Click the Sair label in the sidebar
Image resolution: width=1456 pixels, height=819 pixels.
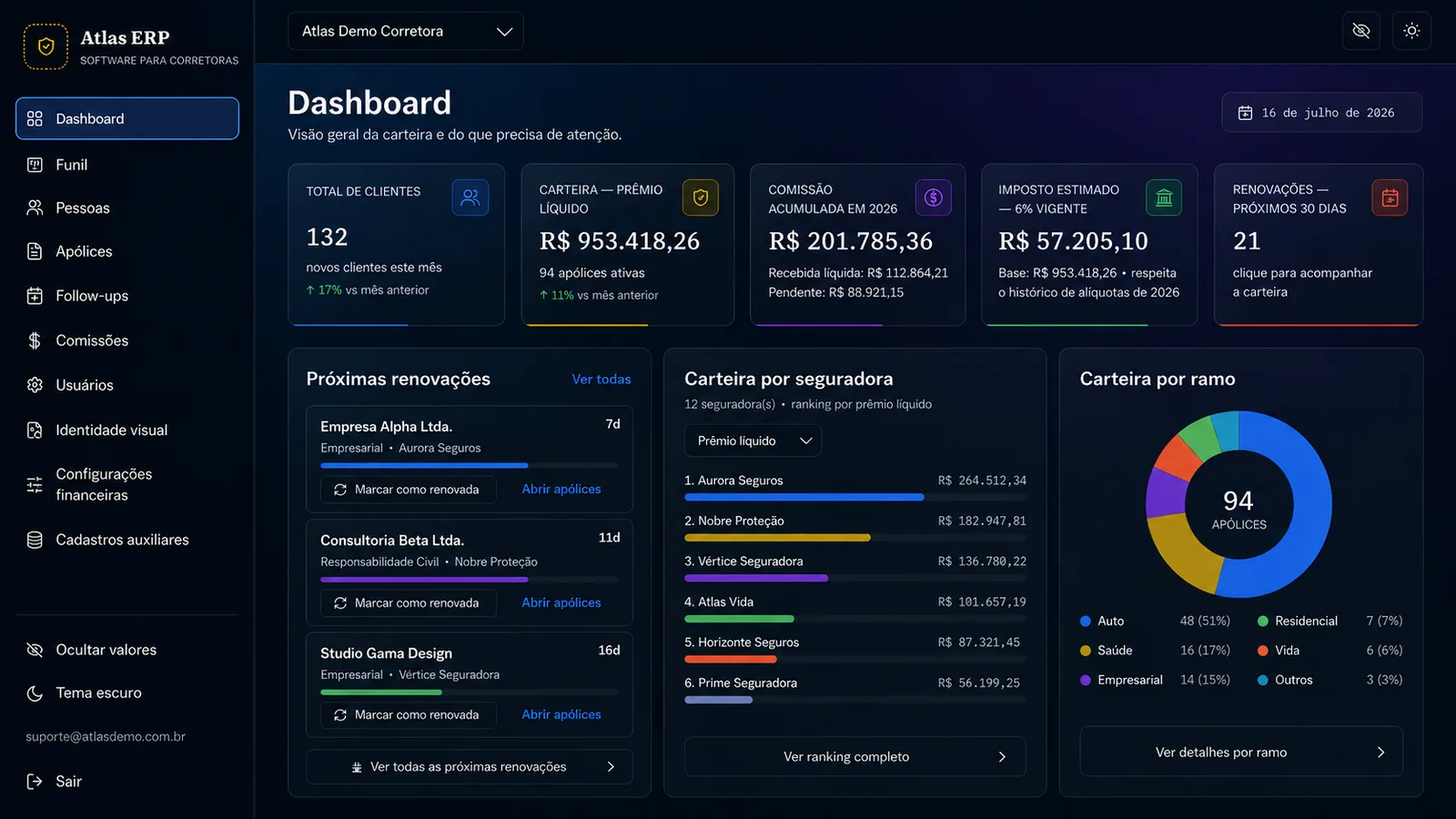coord(68,781)
